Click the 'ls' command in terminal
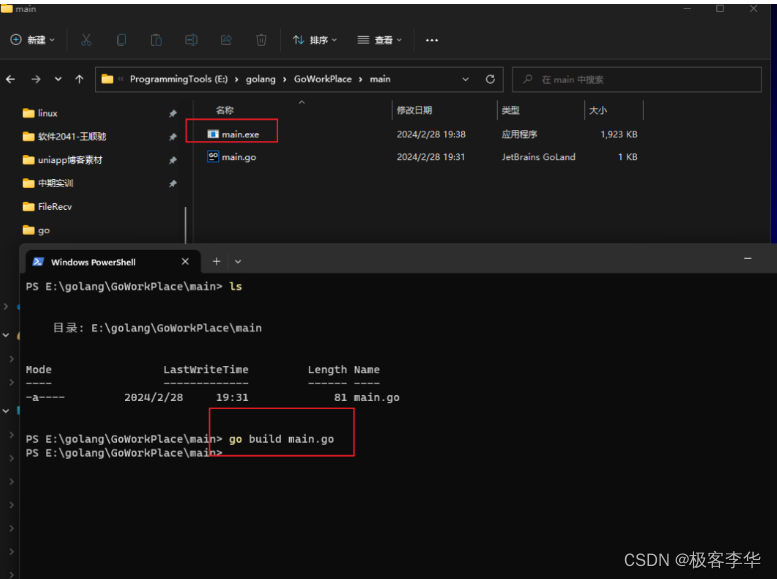 (x=235, y=286)
